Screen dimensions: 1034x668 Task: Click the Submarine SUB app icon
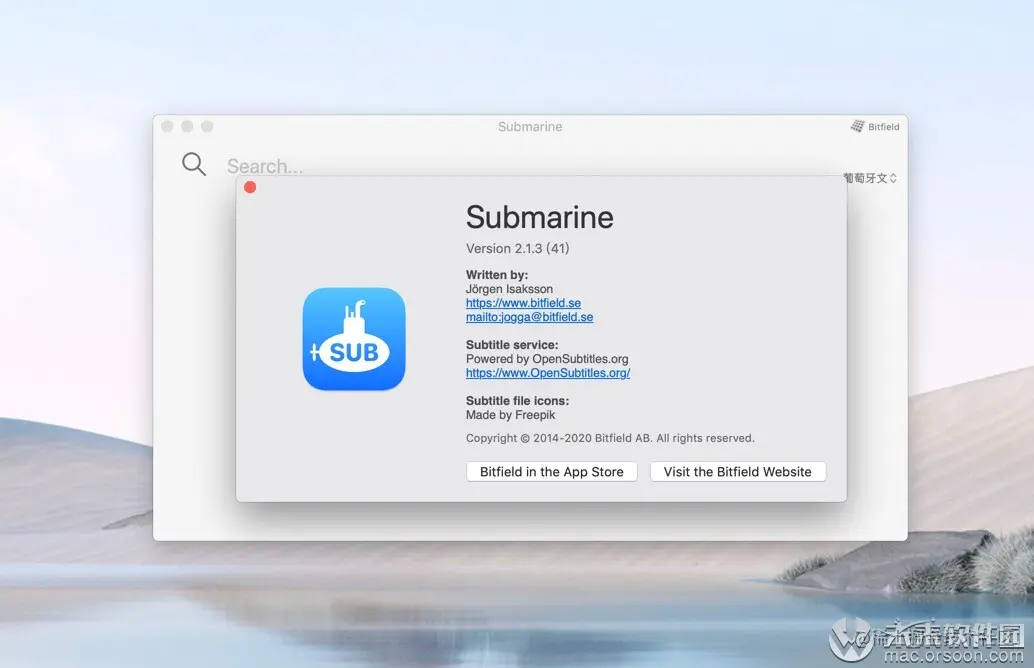[354, 339]
